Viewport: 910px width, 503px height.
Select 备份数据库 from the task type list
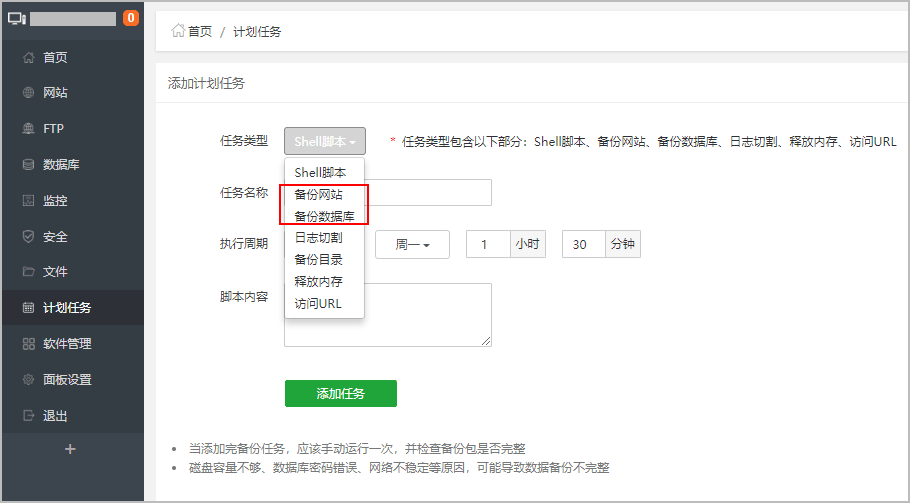click(x=324, y=216)
